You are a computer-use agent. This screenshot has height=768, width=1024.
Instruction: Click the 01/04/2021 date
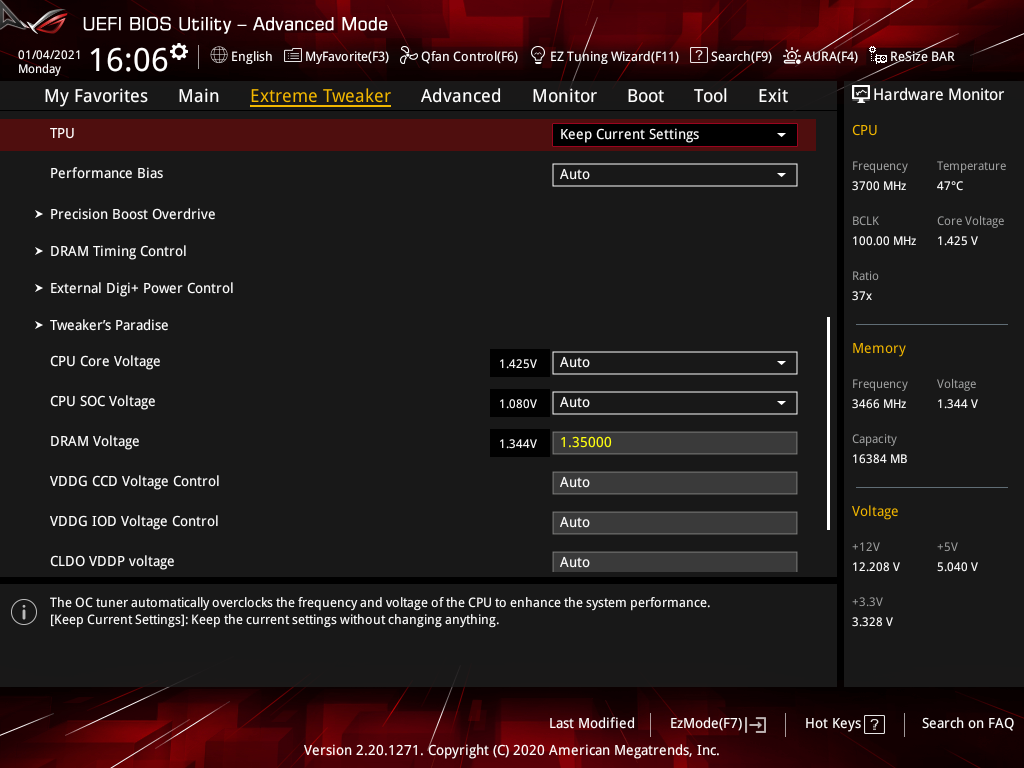[x=49, y=55]
